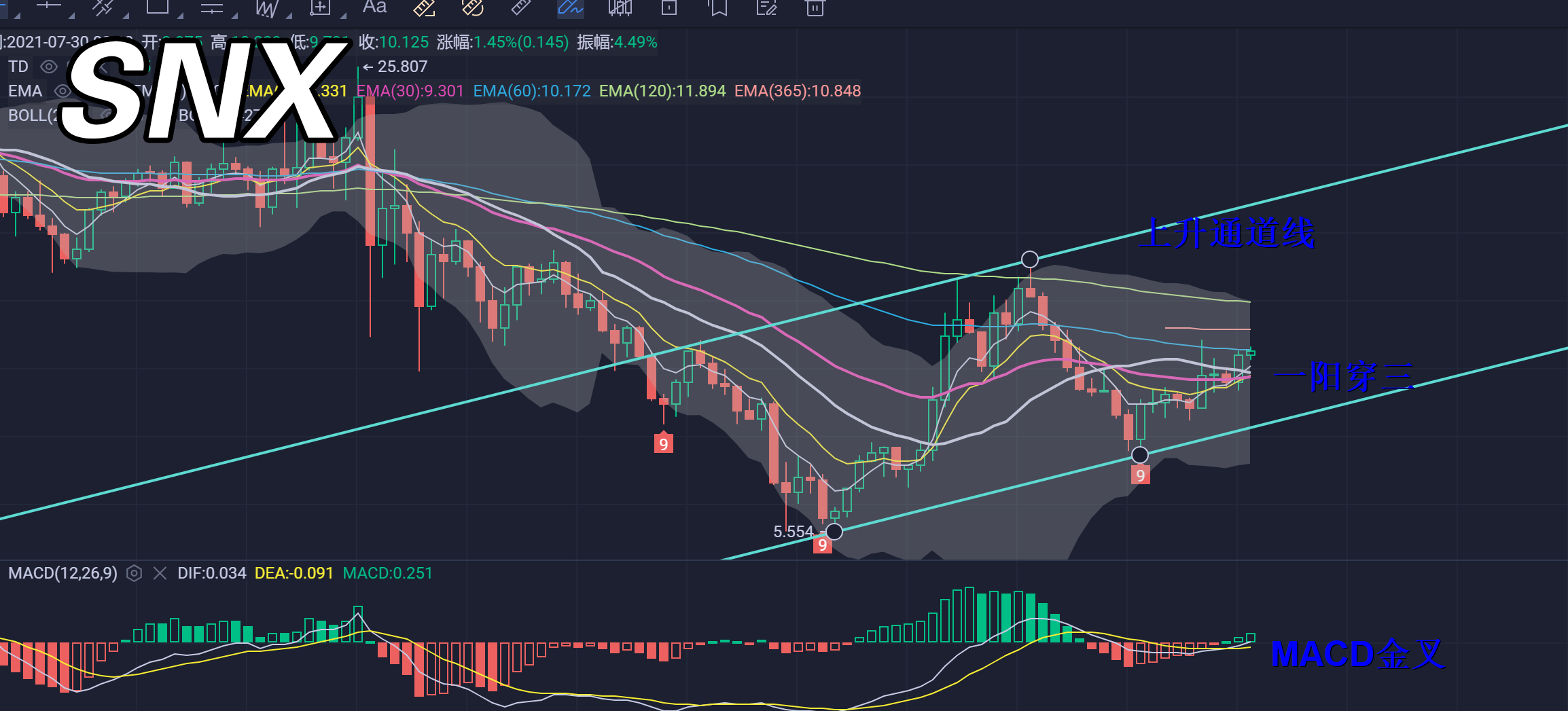Click EMA(120):11.894 legend value
1568x711 pixels.
coord(662,91)
